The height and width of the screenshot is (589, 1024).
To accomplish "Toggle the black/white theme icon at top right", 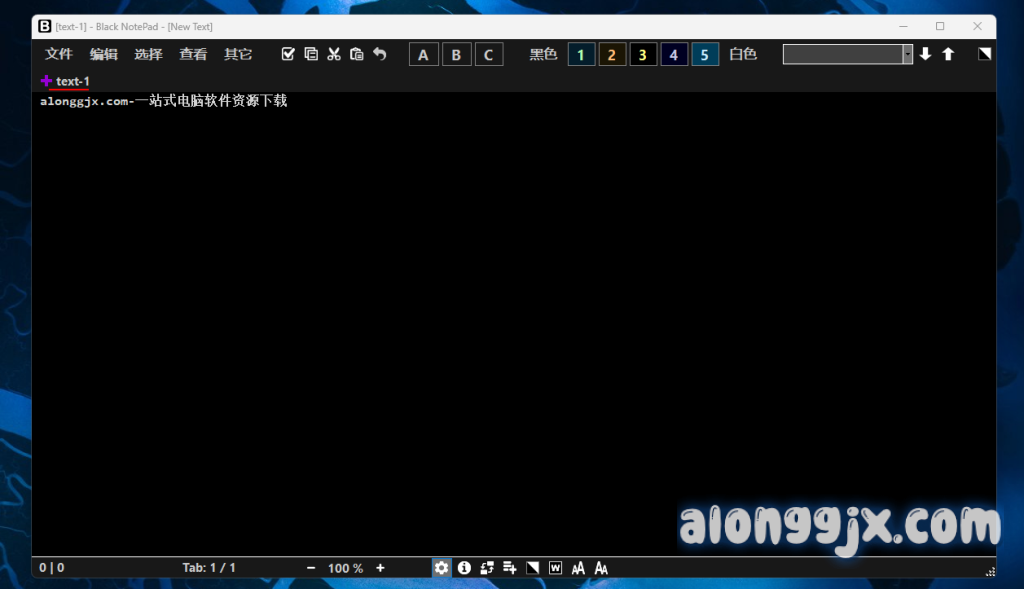I will [985, 54].
